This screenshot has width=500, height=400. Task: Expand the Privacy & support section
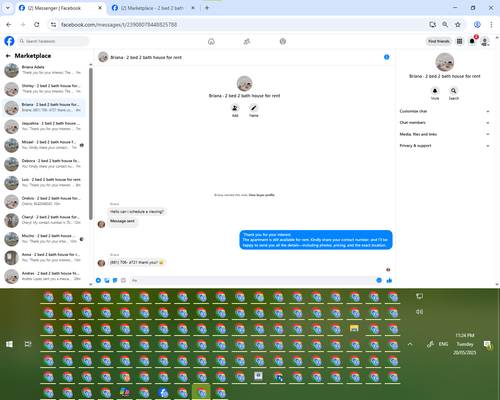(x=444, y=146)
